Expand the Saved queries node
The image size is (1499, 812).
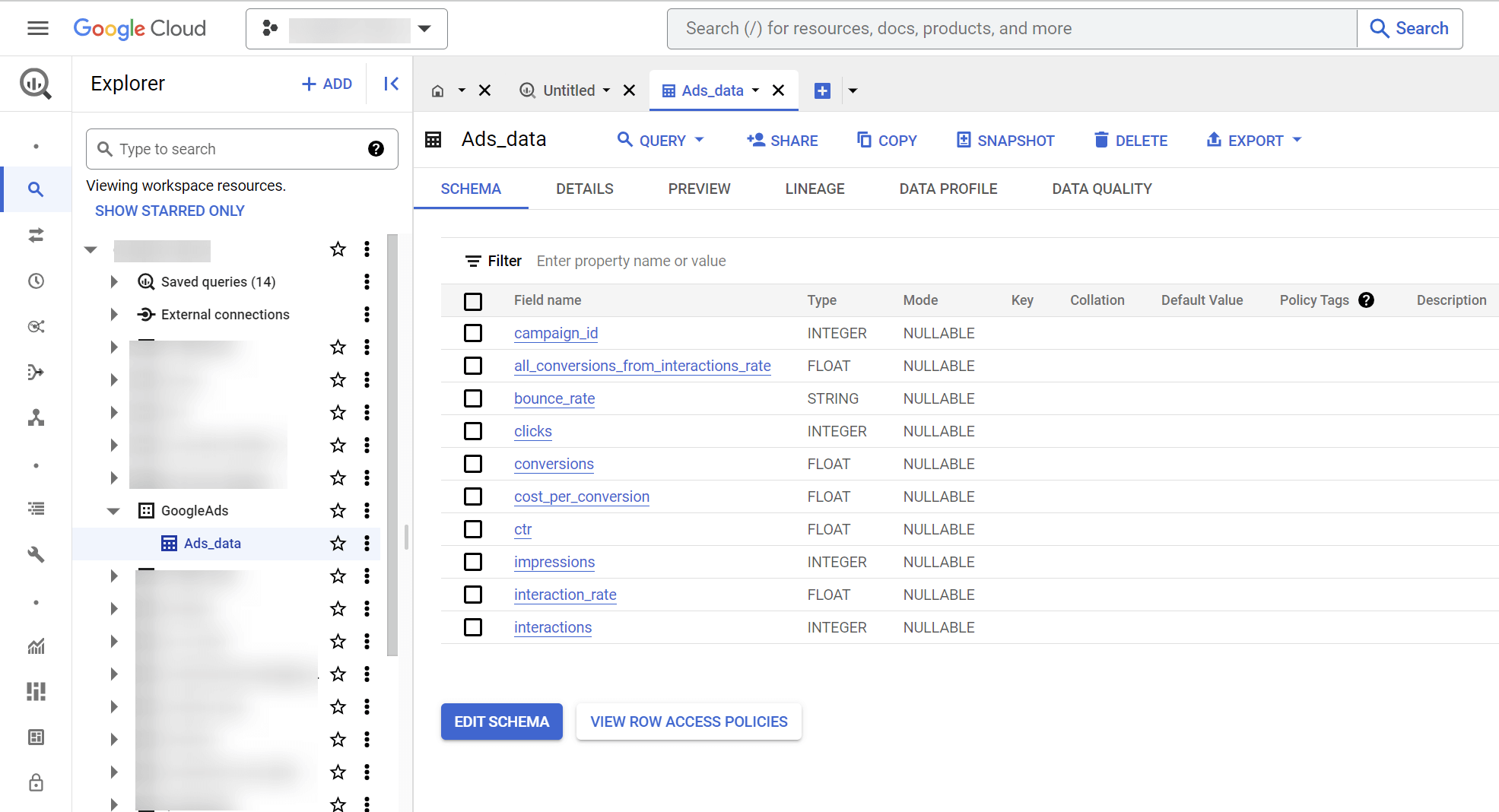(x=113, y=281)
